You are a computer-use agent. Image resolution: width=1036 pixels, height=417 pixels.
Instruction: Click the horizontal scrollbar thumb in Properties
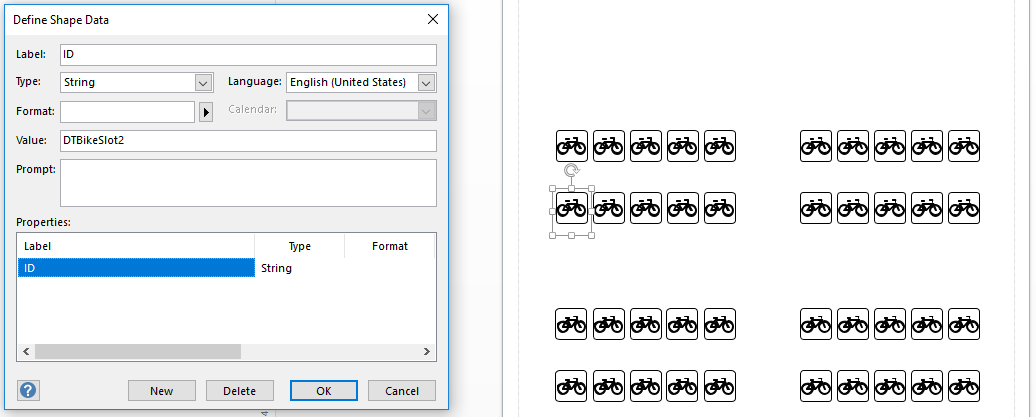[138, 352]
